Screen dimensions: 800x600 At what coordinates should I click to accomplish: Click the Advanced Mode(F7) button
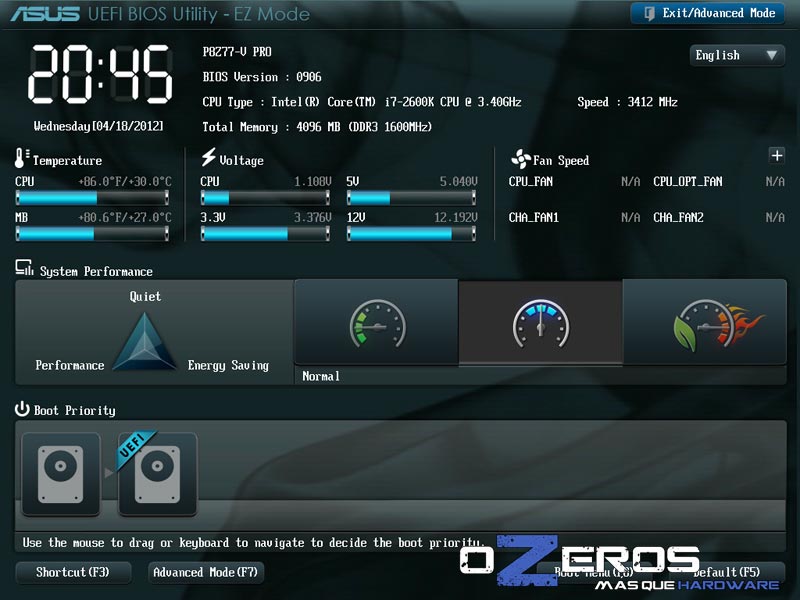(x=206, y=572)
